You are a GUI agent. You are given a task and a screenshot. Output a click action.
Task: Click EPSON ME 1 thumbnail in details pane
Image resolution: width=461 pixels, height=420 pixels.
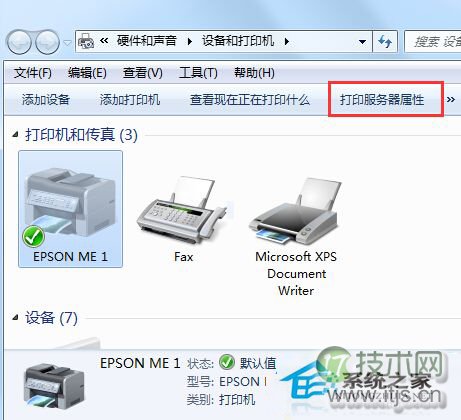[x=54, y=385]
